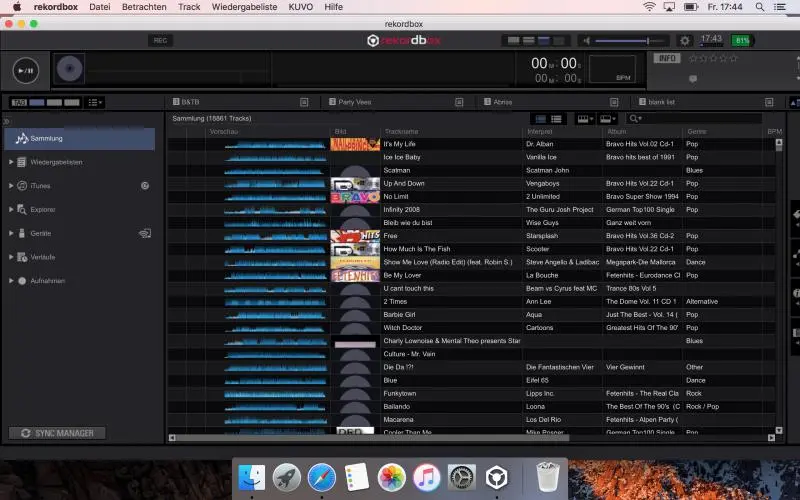
Task: Open rekordbox preferences via gear icon
Action: pyautogui.click(x=685, y=40)
